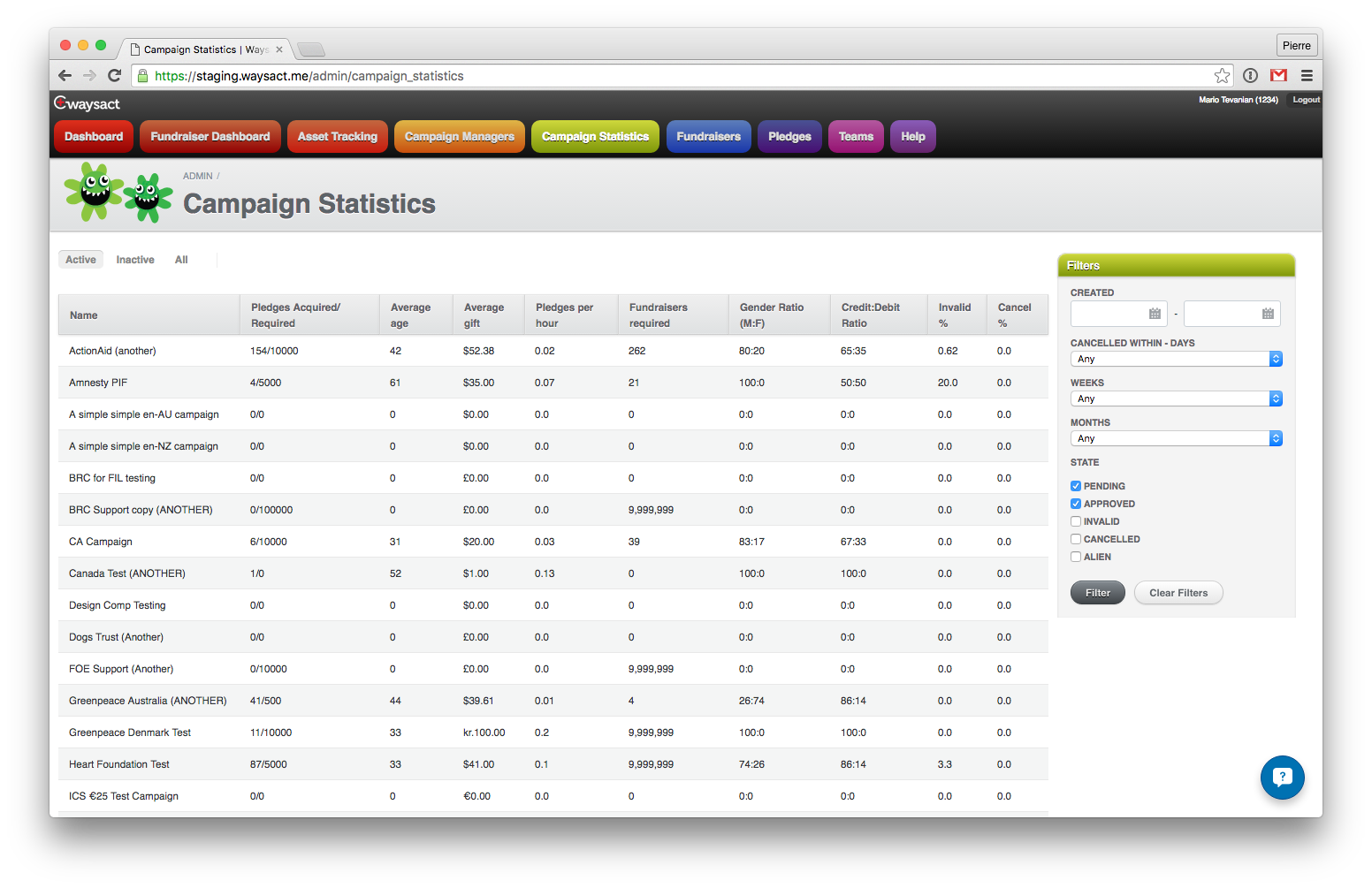The image size is (1372, 888).
Task: Toggle the Approved state checkbox
Action: click(x=1076, y=504)
